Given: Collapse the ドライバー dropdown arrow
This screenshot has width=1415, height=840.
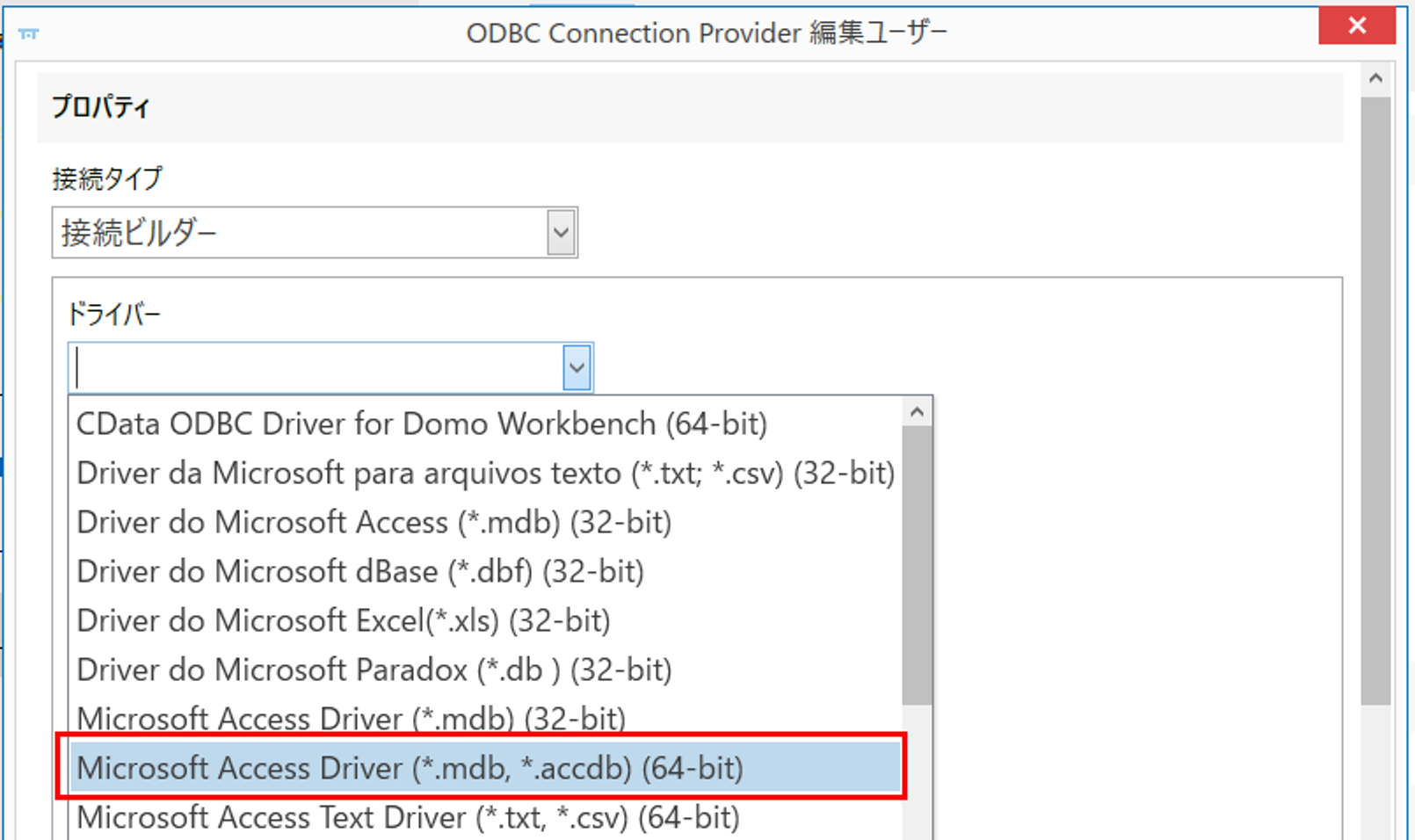Looking at the screenshot, I should pos(577,367).
